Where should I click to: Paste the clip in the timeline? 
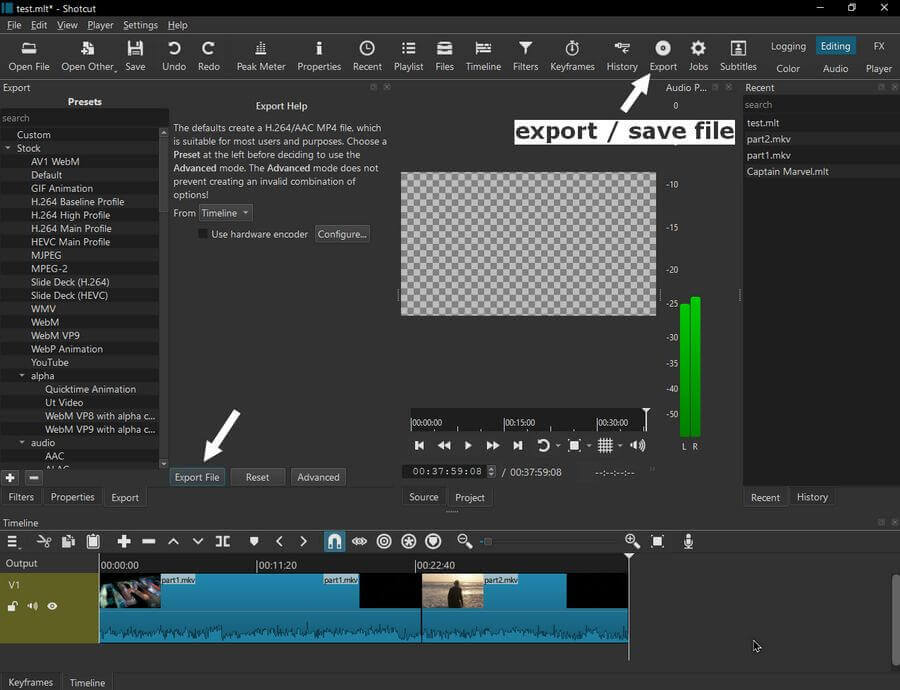tap(93, 541)
